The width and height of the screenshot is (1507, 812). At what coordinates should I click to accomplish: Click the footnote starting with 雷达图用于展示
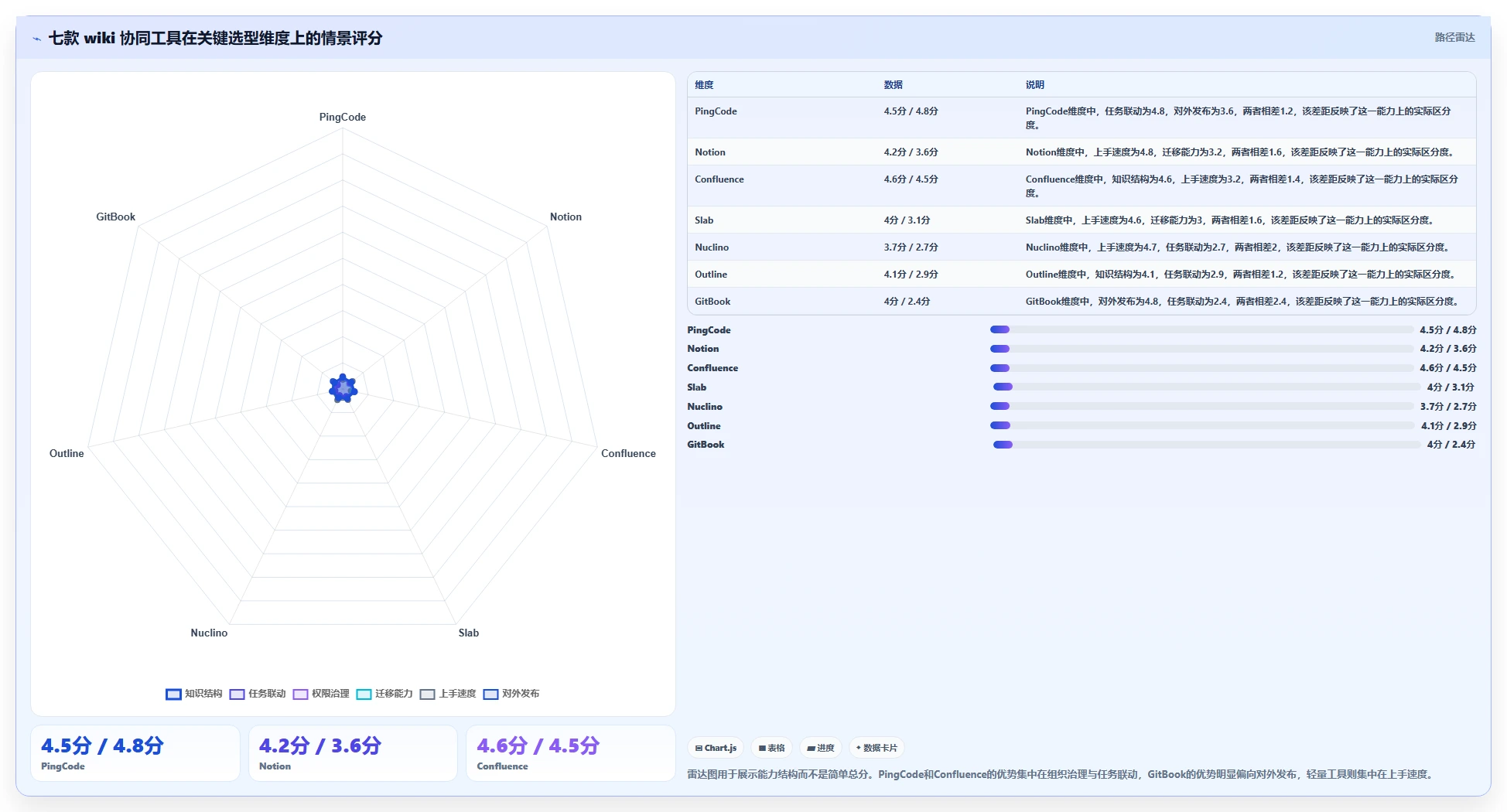point(1061,774)
